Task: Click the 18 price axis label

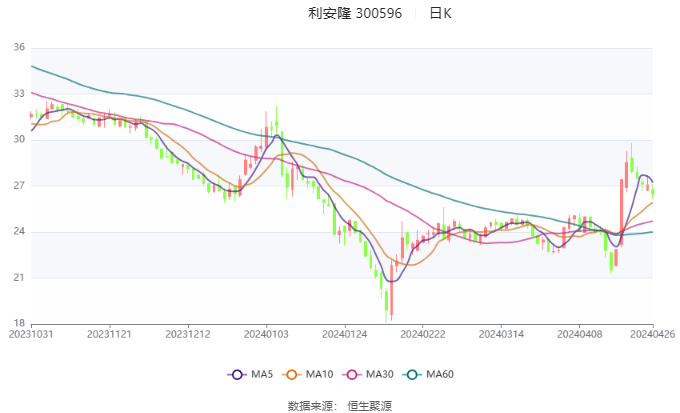Action: (19, 323)
